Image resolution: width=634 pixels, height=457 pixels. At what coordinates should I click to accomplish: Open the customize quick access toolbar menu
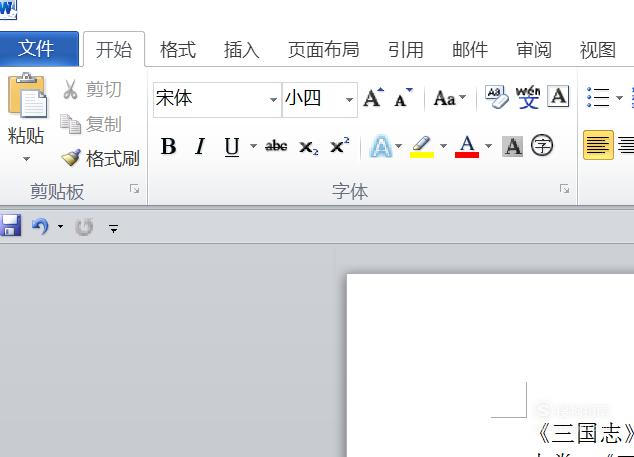(114, 229)
